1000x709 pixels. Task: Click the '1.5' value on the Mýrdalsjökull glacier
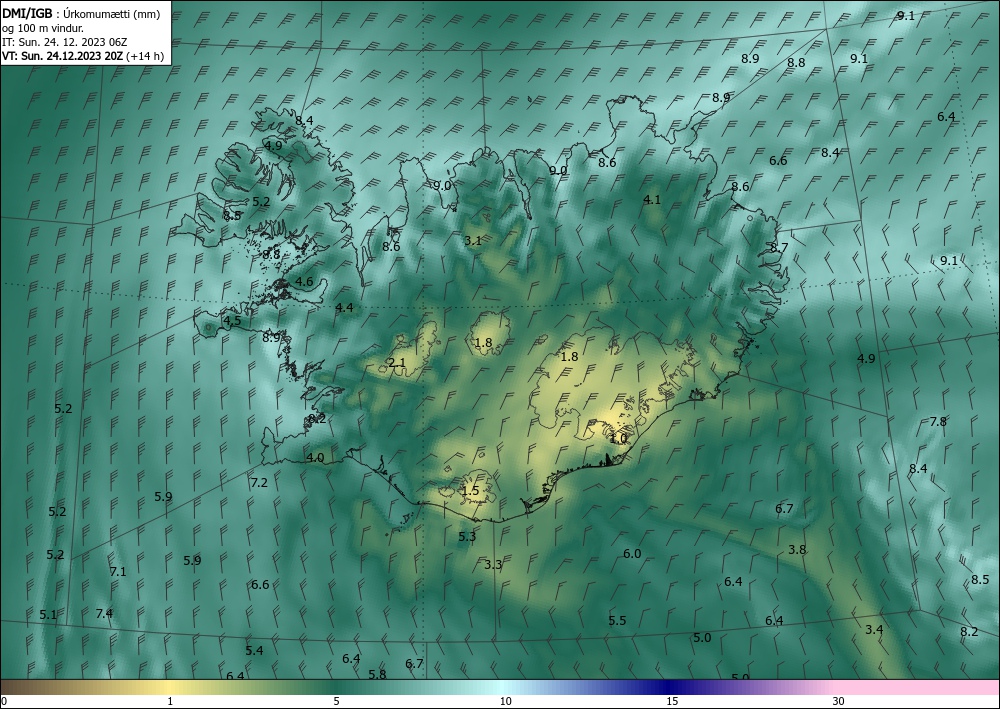tap(470, 491)
